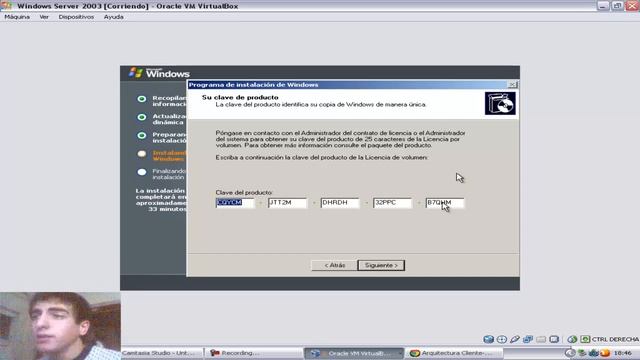Screen dimensions: 640x360
Task: Switch to Recording taskbar button
Action: (x=253, y=353)
